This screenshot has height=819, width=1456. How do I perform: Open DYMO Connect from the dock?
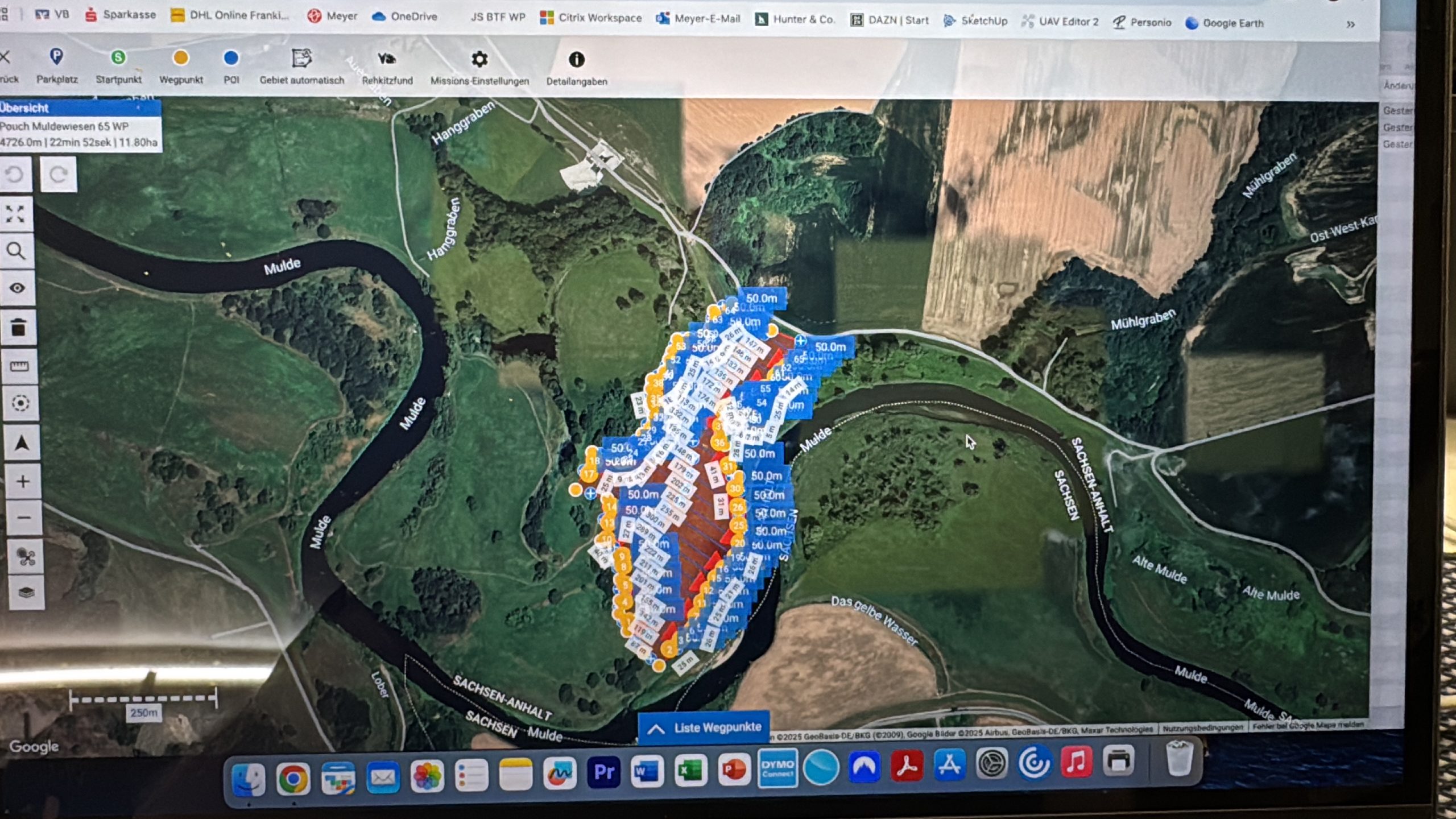(x=777, y=768)
